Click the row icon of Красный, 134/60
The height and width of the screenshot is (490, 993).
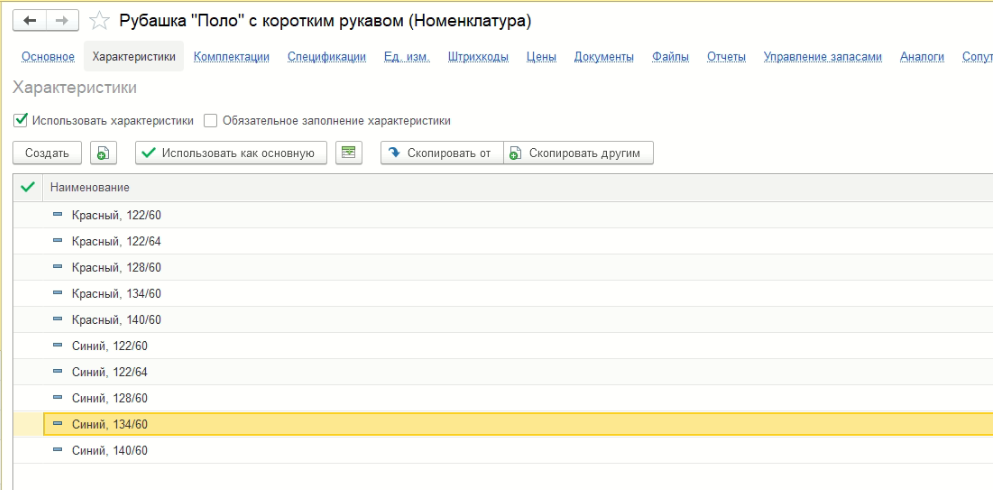pyautogui.click(x=58, y=294)
